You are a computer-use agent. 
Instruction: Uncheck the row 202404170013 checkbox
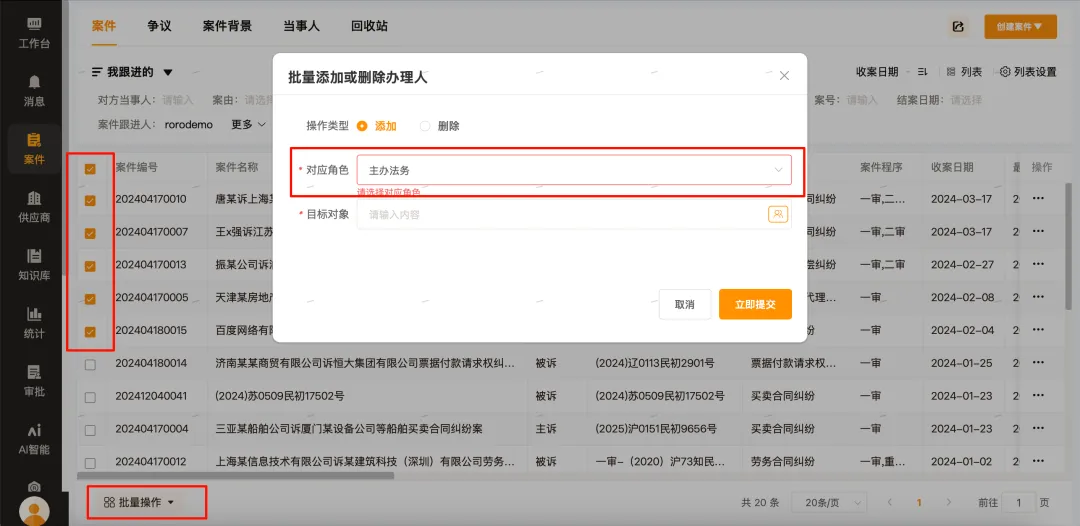(90, 266)
